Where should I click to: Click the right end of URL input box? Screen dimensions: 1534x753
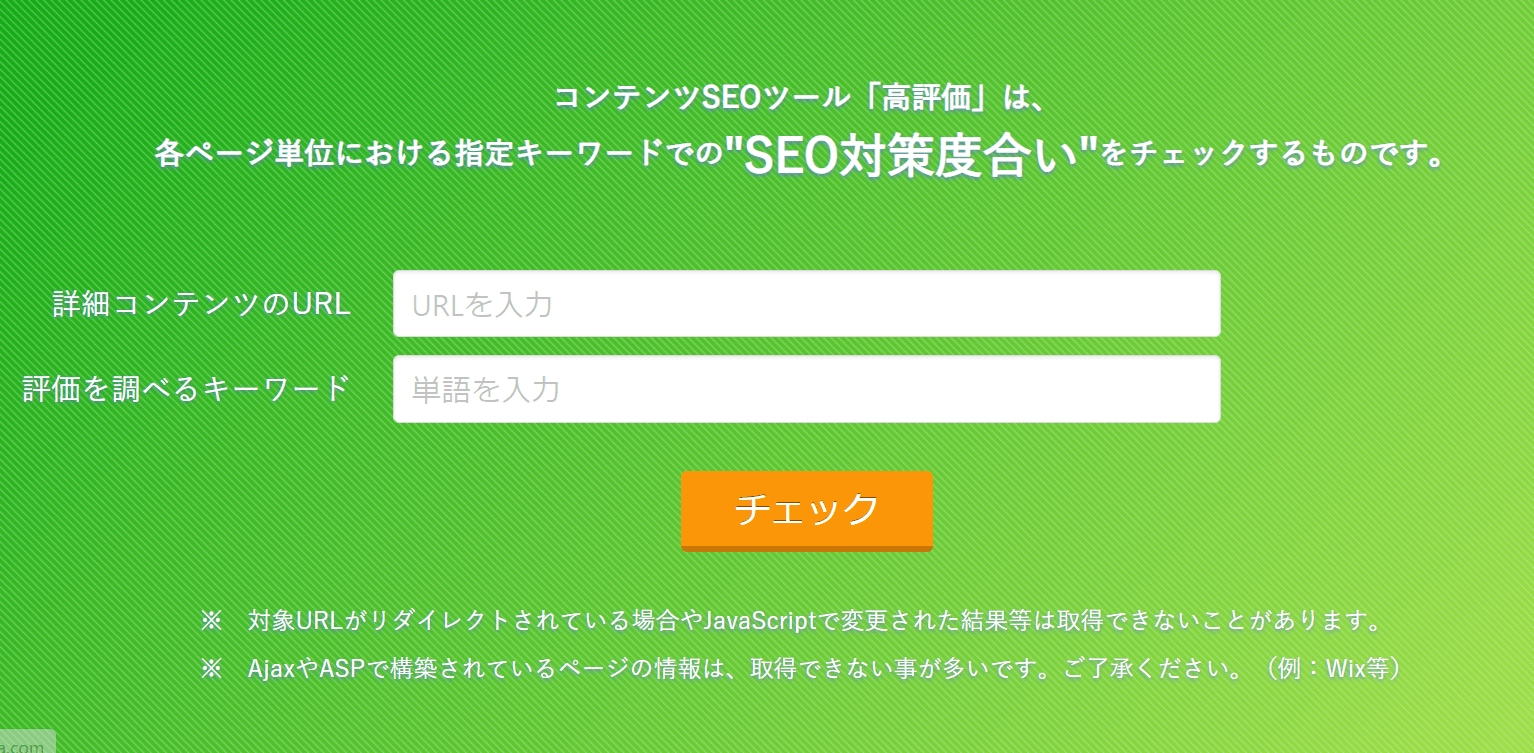point(1200,304)
